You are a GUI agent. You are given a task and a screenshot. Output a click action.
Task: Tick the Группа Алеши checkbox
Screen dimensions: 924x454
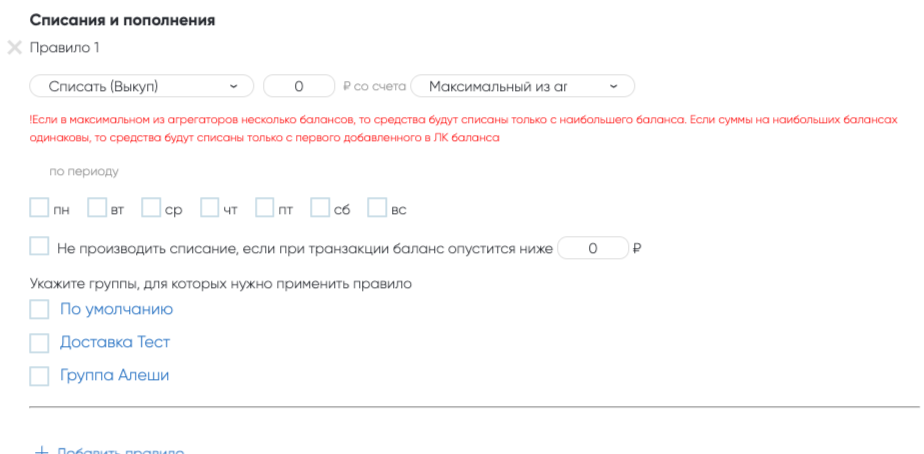[x=39, y=376]
